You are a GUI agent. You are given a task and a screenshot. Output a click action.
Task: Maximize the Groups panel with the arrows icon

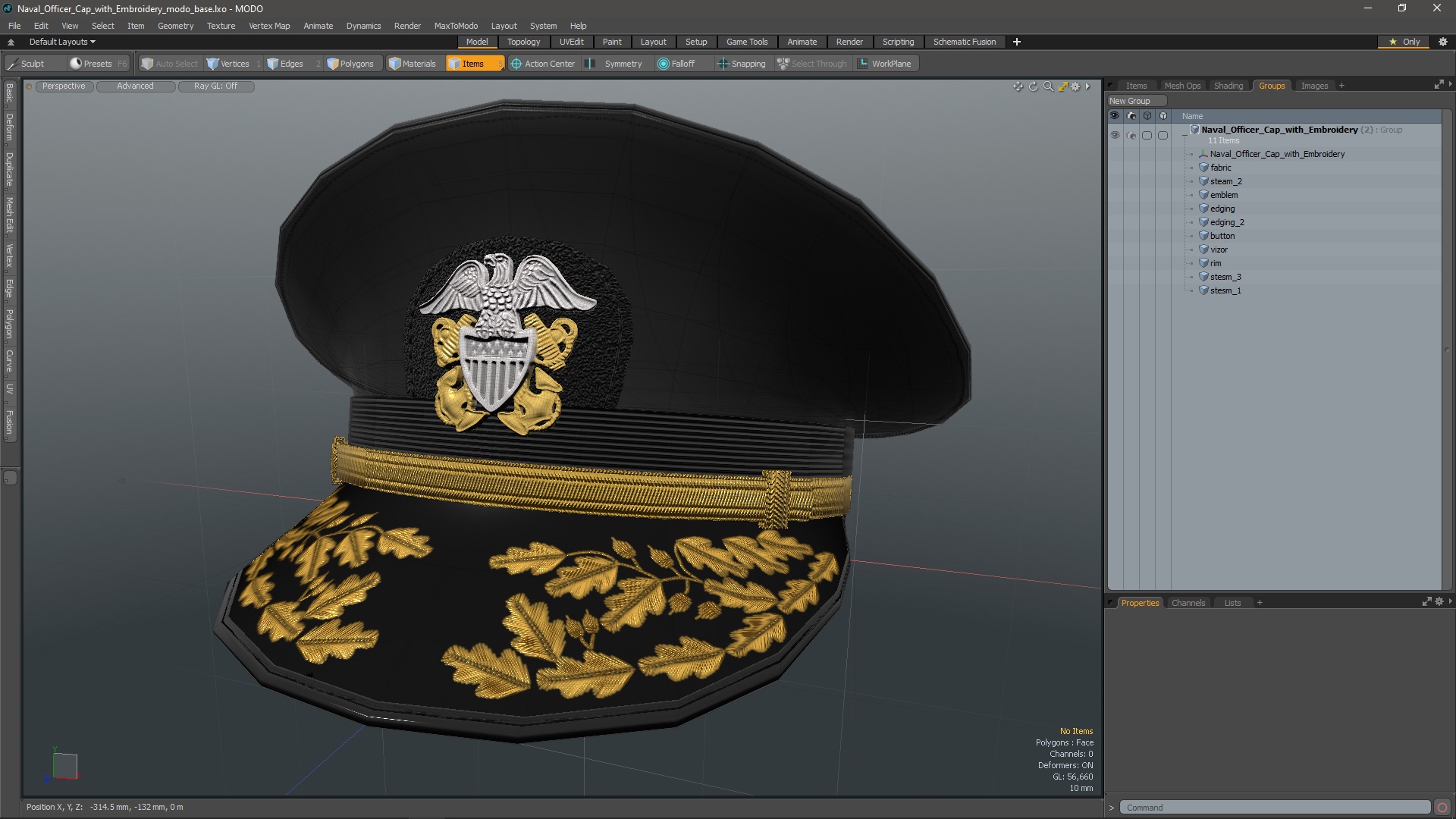tap(1439, 85)
